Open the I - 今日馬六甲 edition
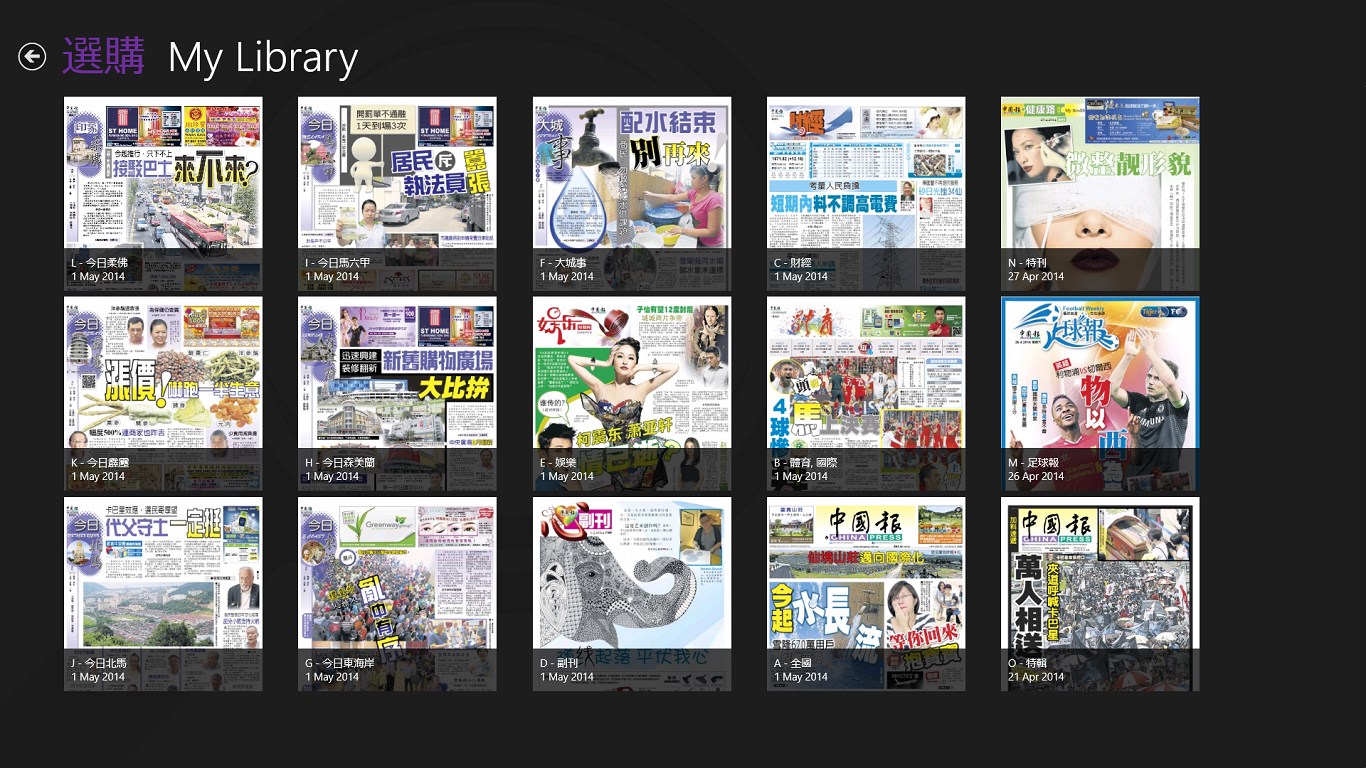This screenshot has height=768, width=1366. click(x=397, y=180)
